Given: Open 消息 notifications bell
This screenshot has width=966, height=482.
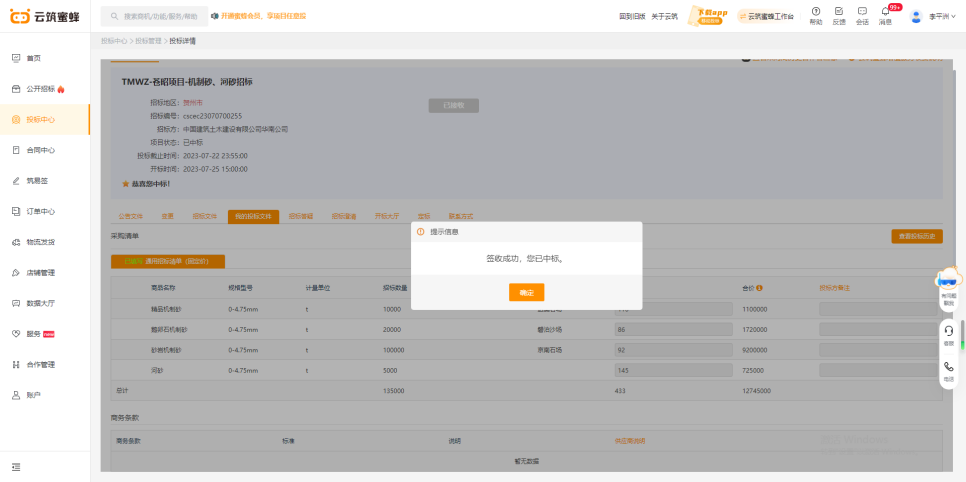Looking at the screenshot, I should (885, 15).
